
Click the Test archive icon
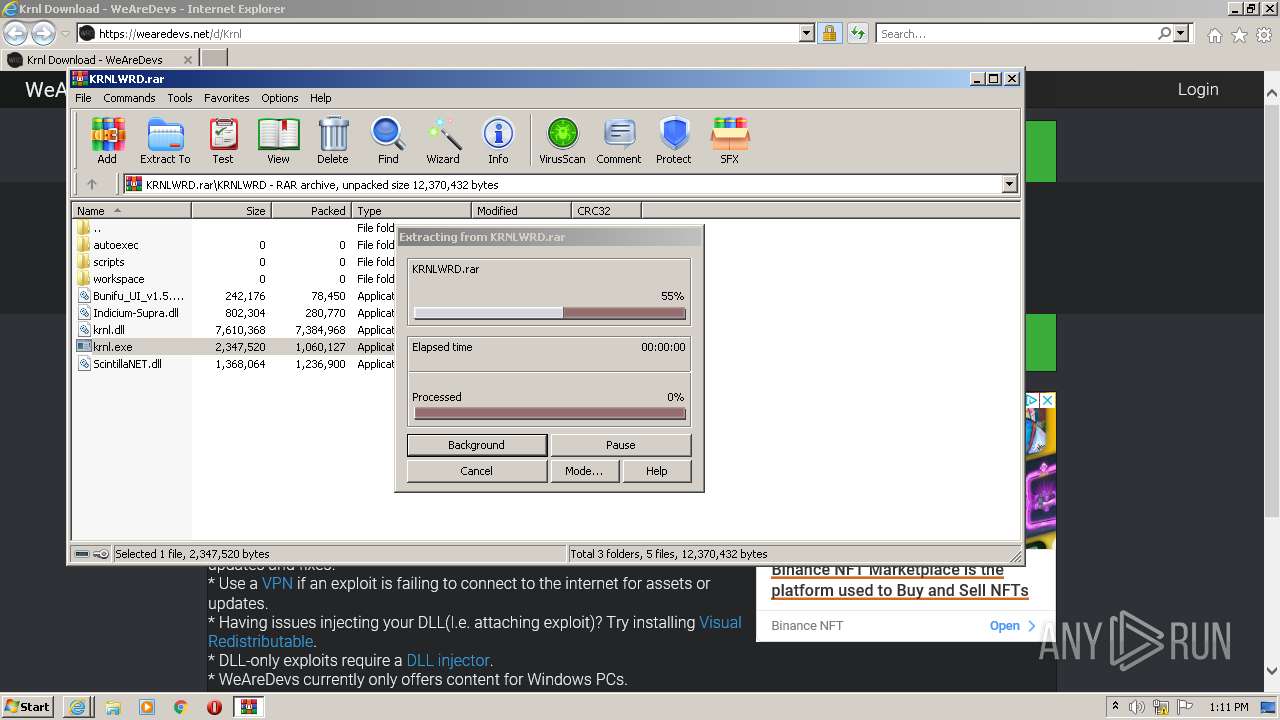(x=223, y=140)
